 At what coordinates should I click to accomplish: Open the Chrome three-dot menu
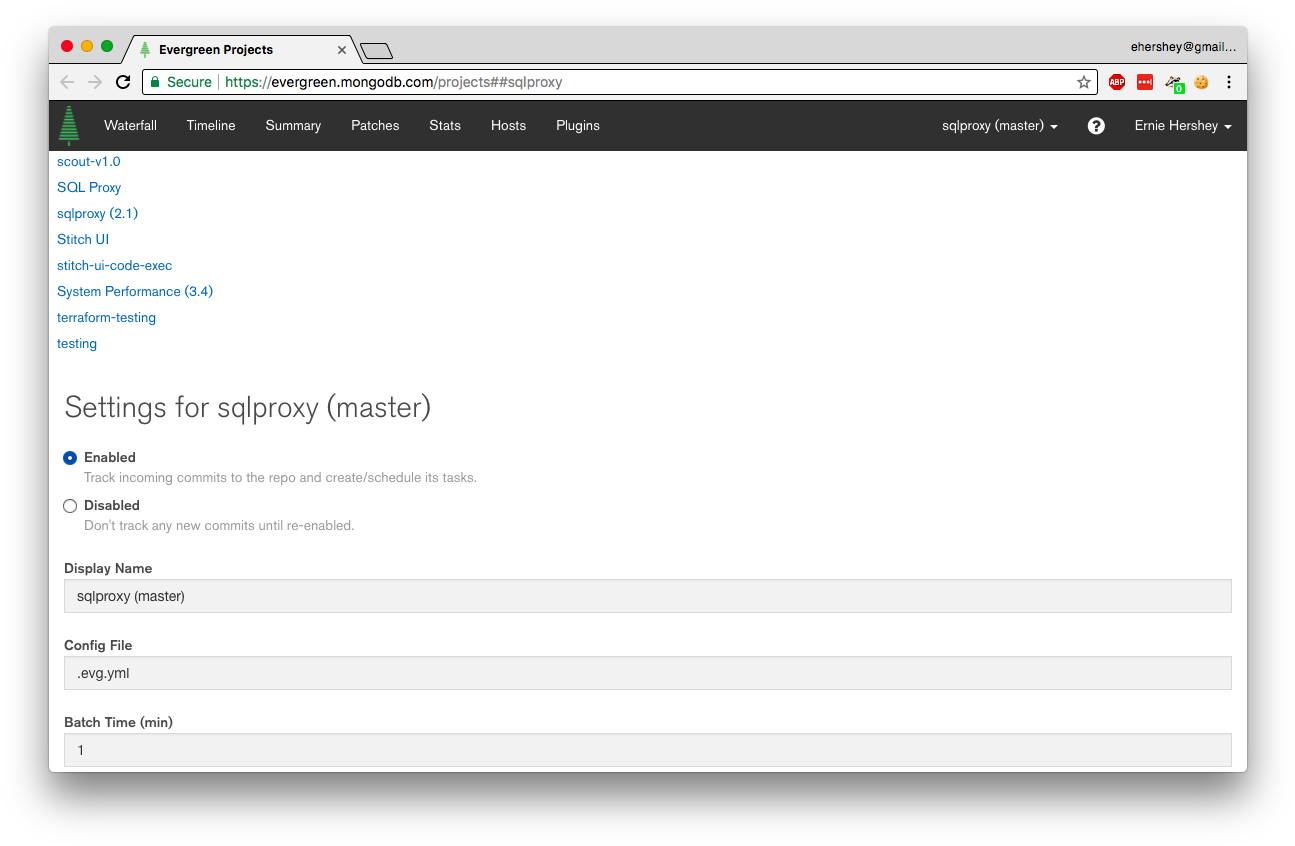click(x=1229, y=82)
